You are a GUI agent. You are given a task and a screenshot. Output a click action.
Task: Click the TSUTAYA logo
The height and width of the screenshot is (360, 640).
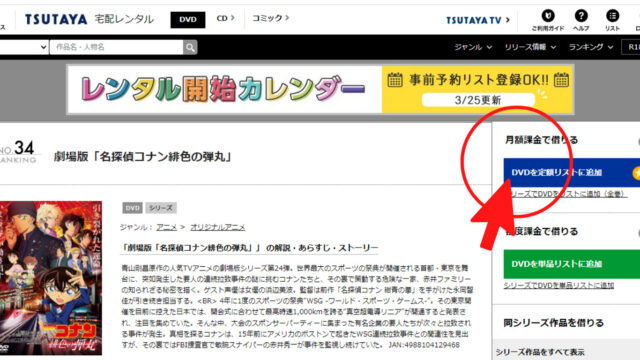56,19
